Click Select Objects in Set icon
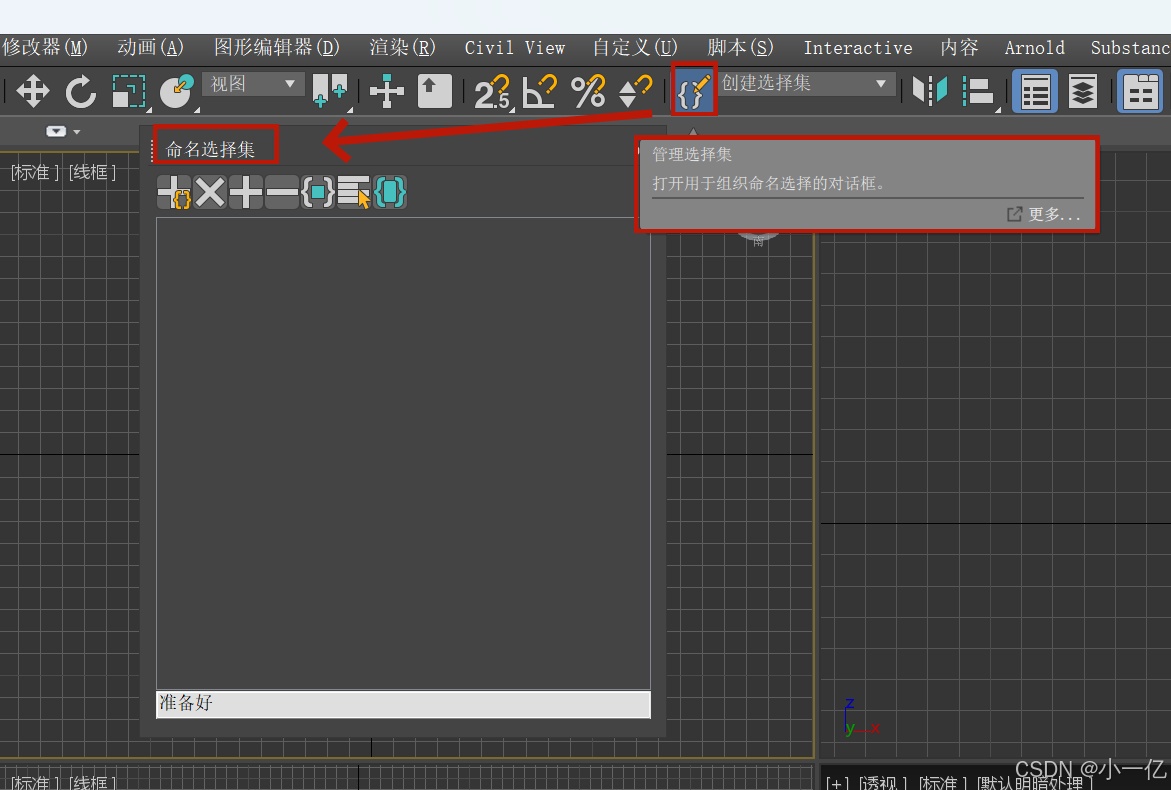Screen dimensions: 1171x790 click(317, 192)
